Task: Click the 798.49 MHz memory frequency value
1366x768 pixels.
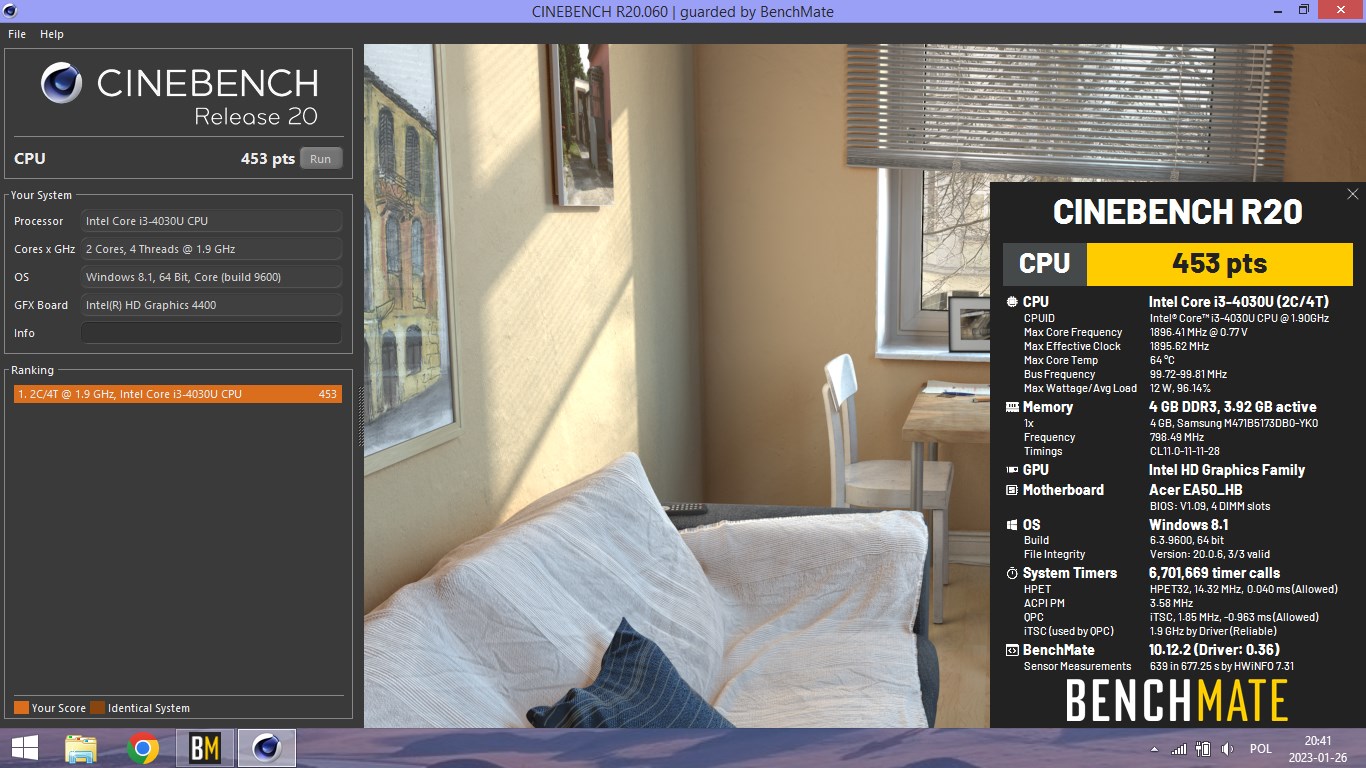Action: pos(1176,437)
